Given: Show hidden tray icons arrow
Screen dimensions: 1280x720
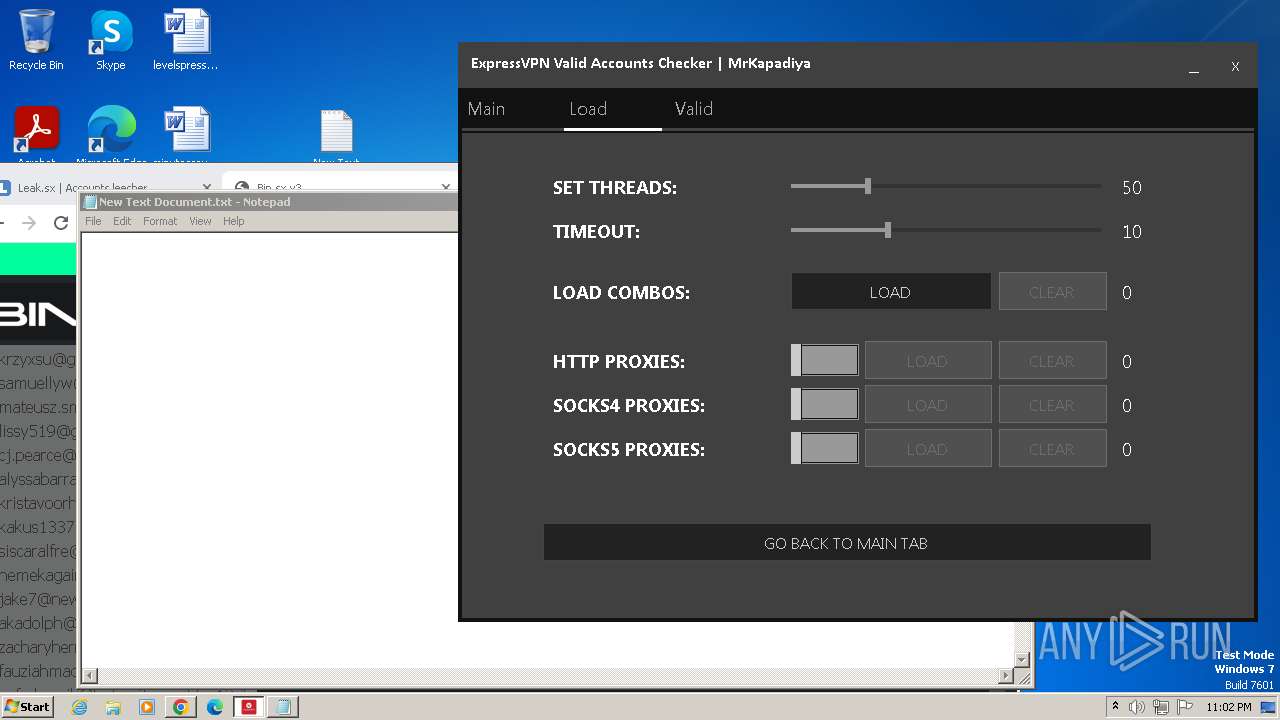Looking at the screenshot, I should [x=1116, y=707].
